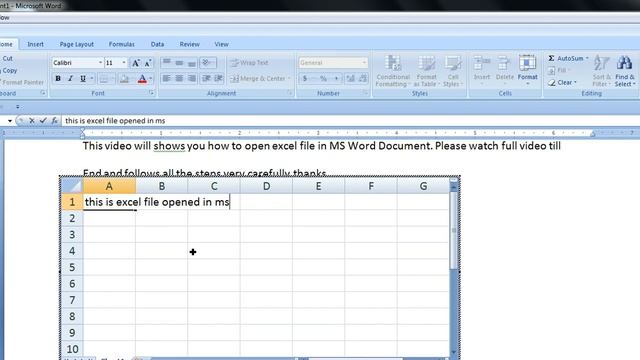Image resolution: width=640 pixels, height=360 pixels.
Task: Click the Copy command
Action: click(9, 70)
